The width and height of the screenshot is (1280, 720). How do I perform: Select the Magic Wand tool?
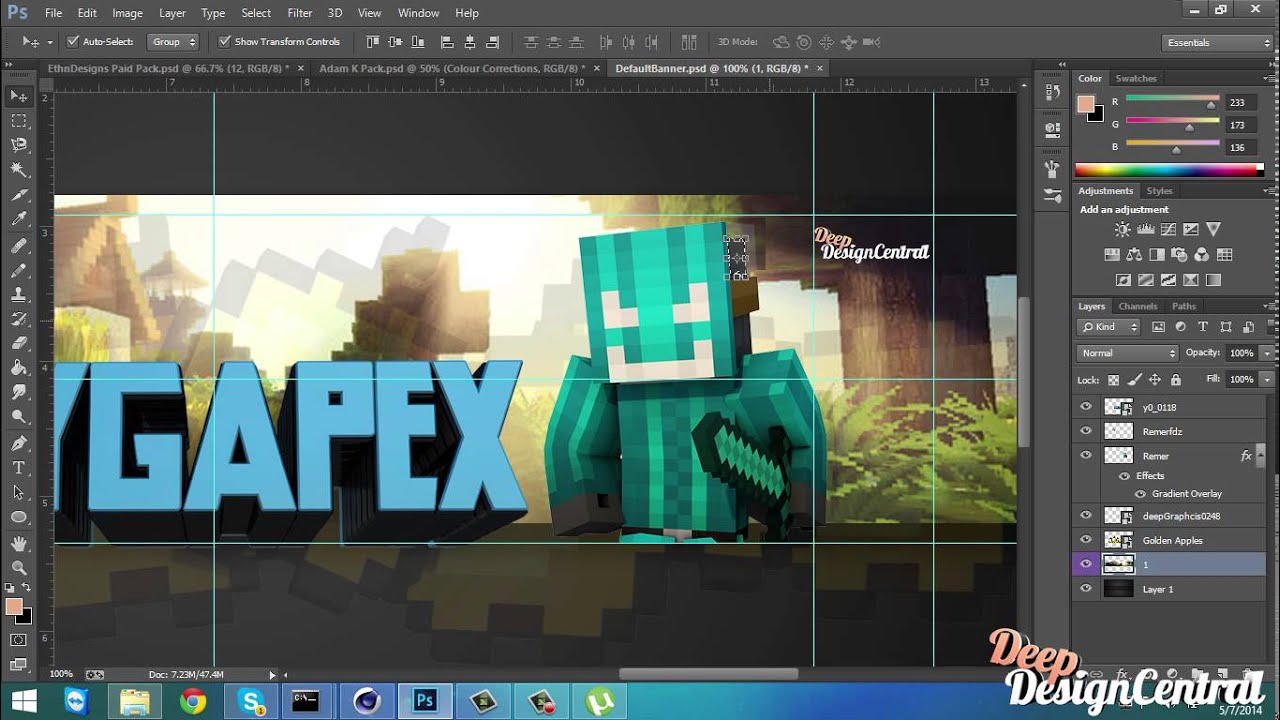18,171
